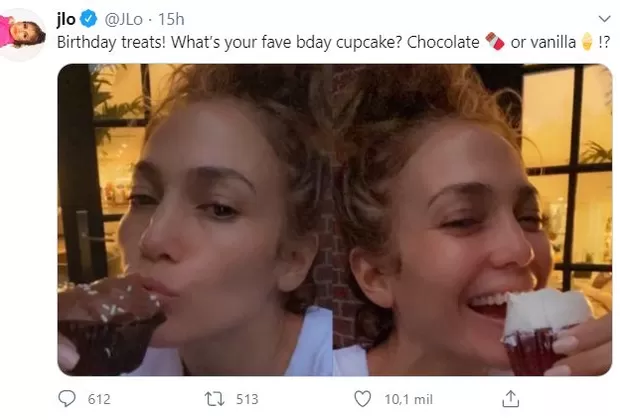
Task: Visit the @JLo handle link
Action: pyautogui.click(x=126, y=19)
